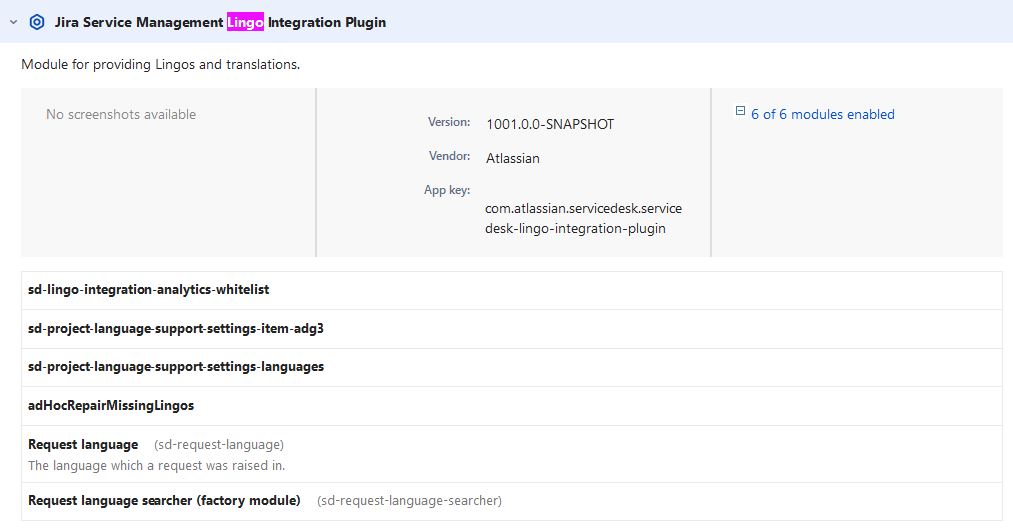Viewport: 1013px width, 530px height.
Task: Select the Request language module name
Action: click(x=83, y=445)
